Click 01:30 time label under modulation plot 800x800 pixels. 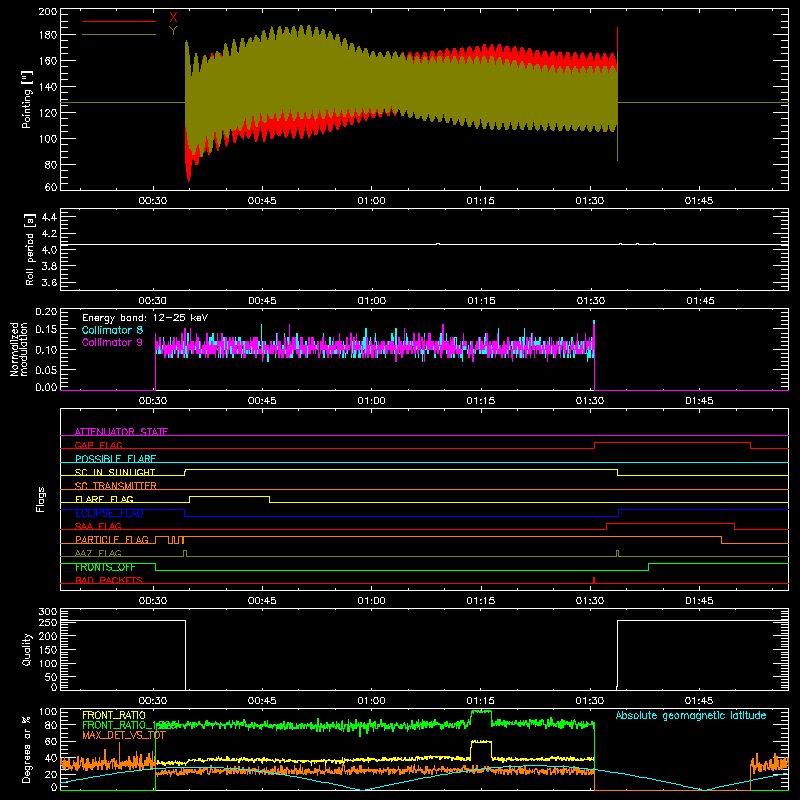click(x=590, y=401)
